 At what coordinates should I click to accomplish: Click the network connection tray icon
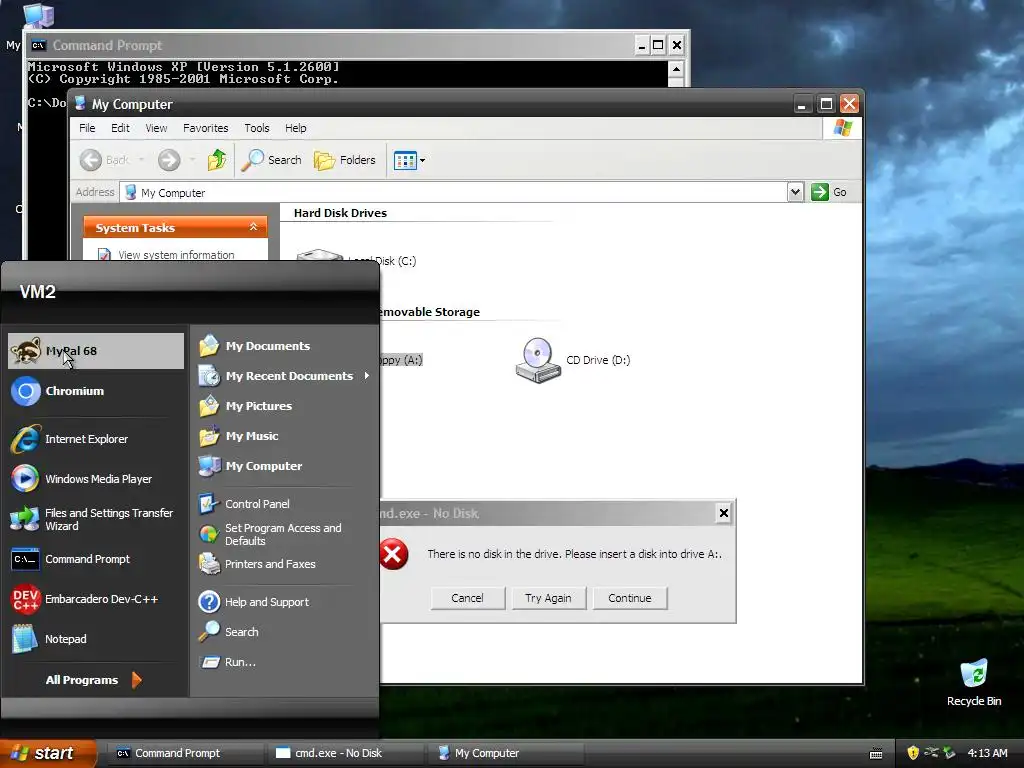(931, 753)
